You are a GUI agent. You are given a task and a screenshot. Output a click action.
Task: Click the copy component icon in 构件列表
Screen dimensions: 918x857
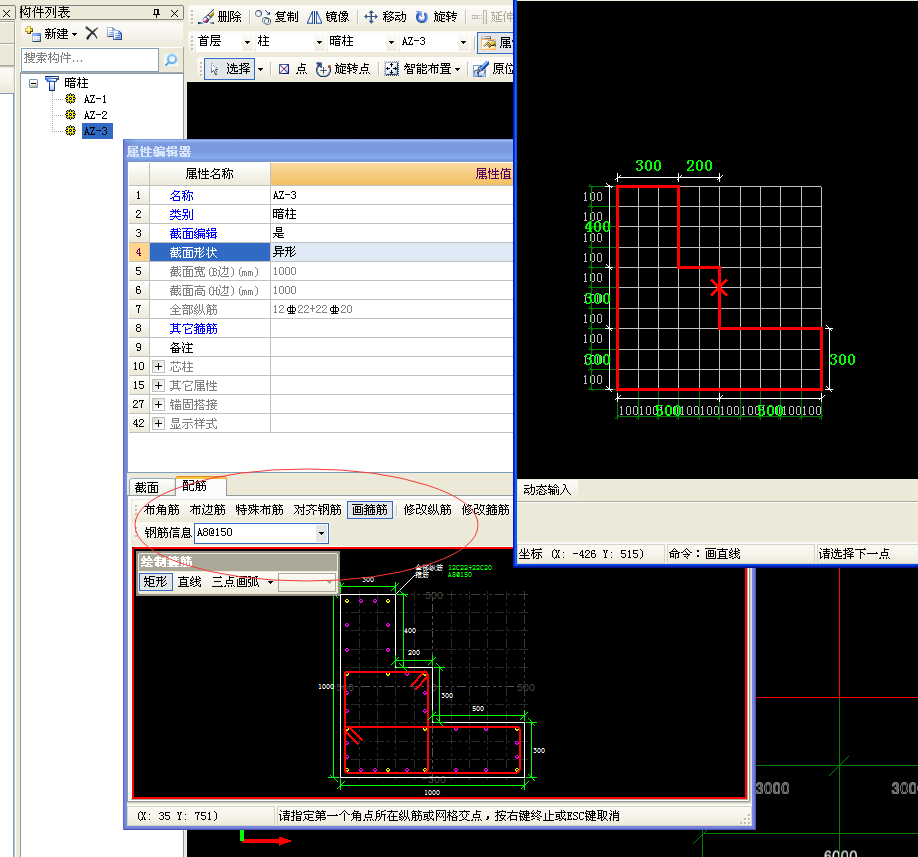point(115,33)
